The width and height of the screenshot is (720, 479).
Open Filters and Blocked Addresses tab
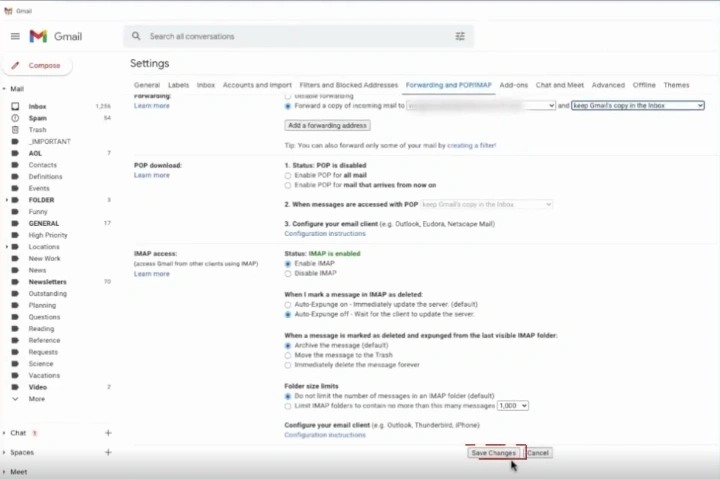coord(349,85)
